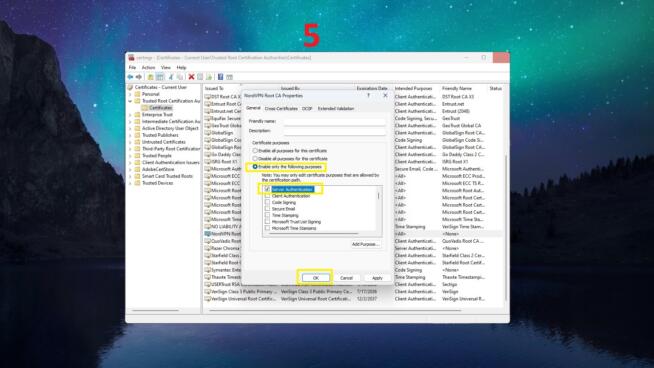Image resolution: width=654 pixels, height=368 pixels.
Task: Toggle the Server Authentication checkbox
Action: pyautogui.click(x=267, y=189)
